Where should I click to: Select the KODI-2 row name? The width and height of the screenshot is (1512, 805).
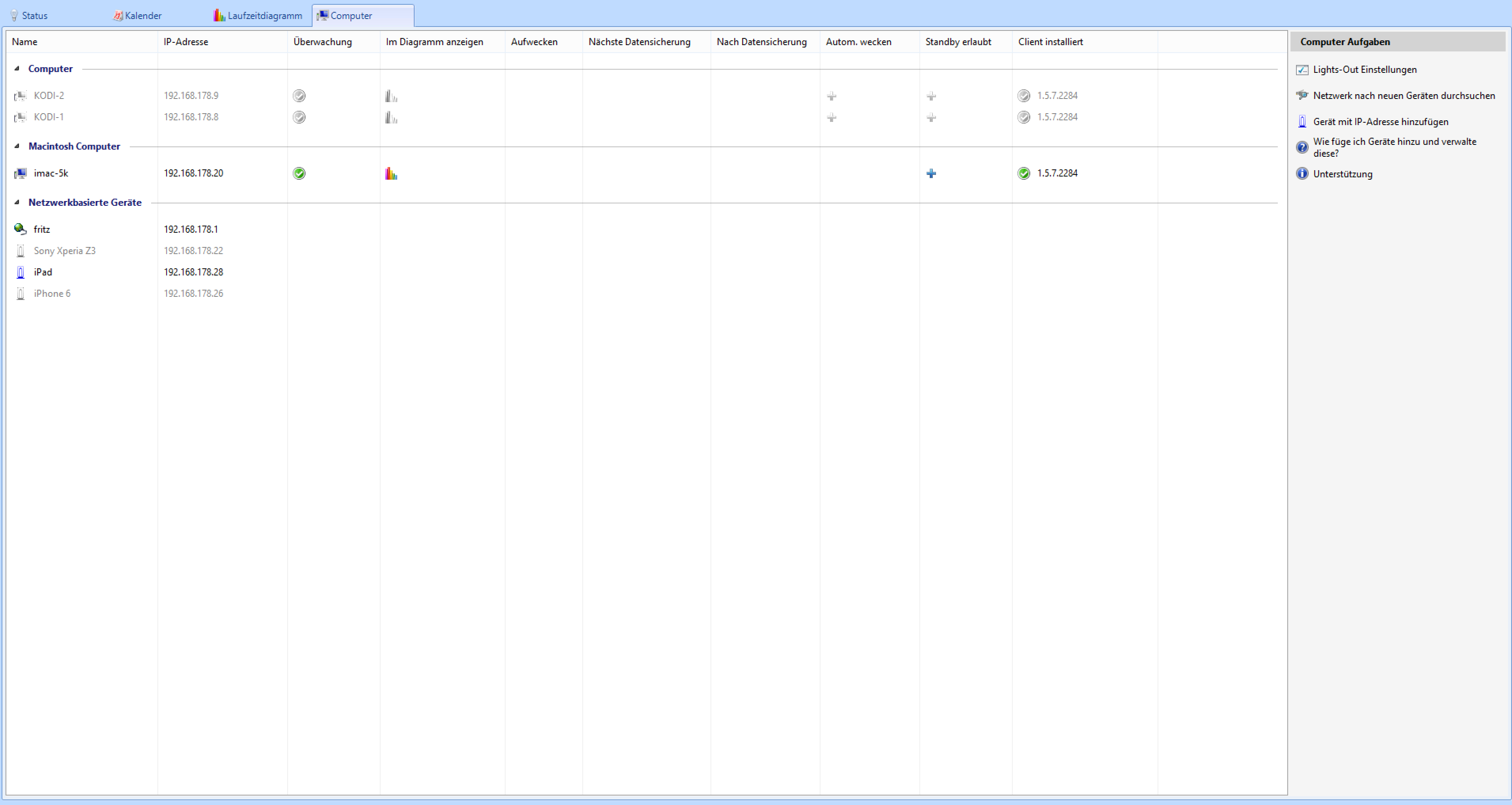49,96
